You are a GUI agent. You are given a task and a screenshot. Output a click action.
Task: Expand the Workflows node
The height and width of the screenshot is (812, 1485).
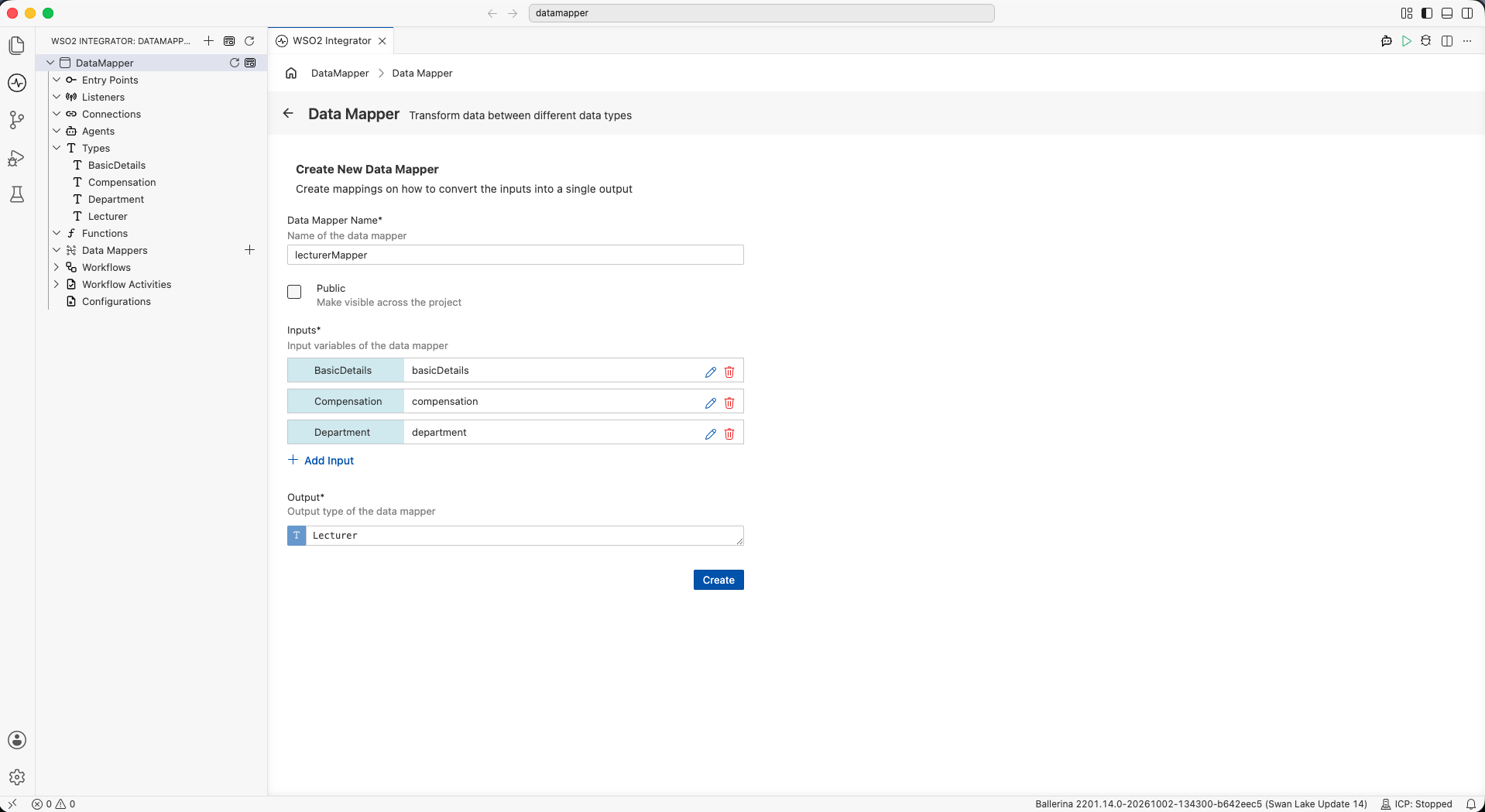(57, 267)
